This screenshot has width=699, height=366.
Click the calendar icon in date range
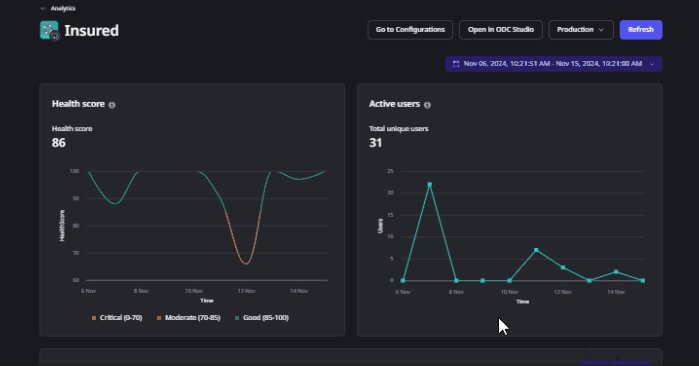[x=456, y=64]
